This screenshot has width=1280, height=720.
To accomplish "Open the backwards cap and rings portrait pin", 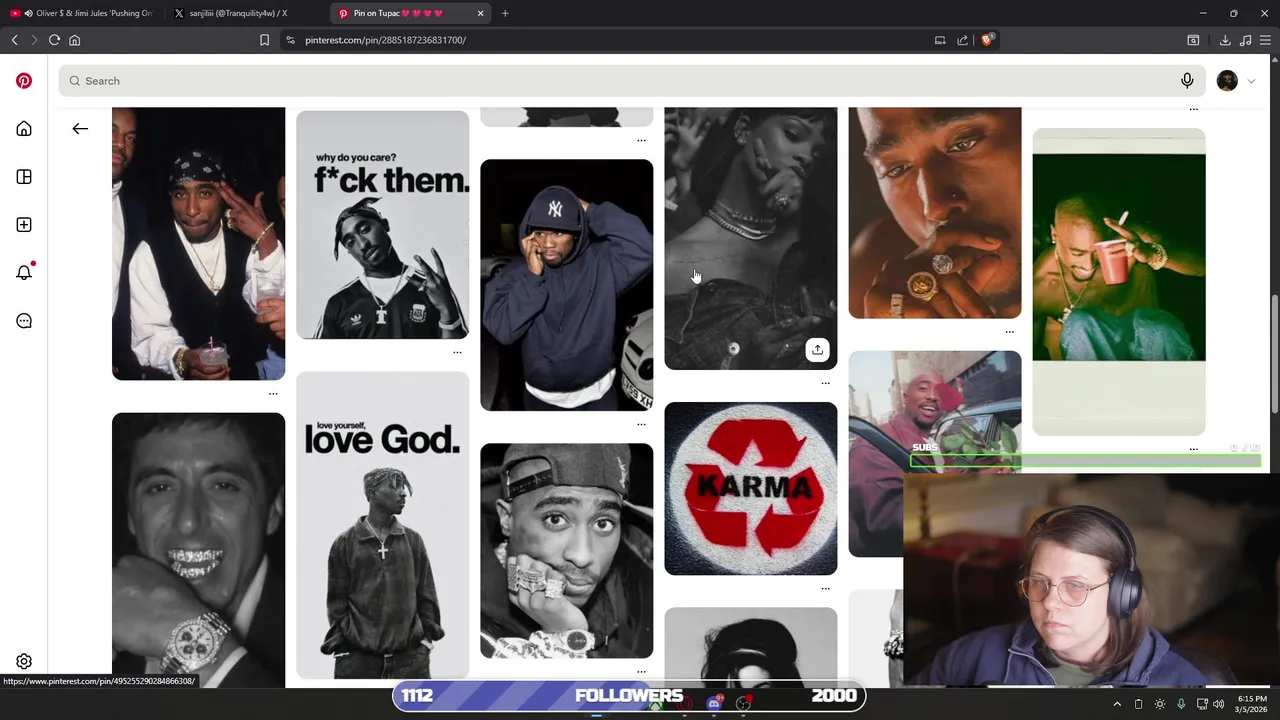I will [566, 551].
